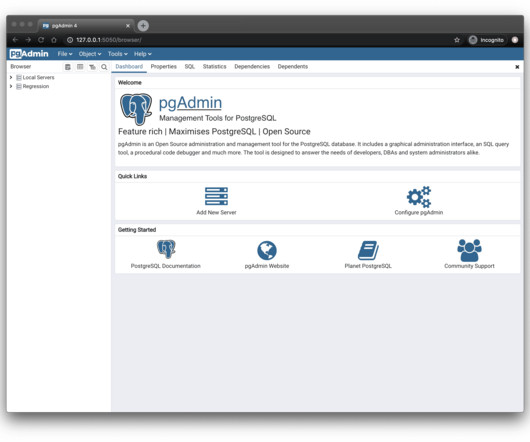This screenshot has width=530, height=442.
Task: Click the Filtered Rows icon in Browser panel
Action: 92,67
